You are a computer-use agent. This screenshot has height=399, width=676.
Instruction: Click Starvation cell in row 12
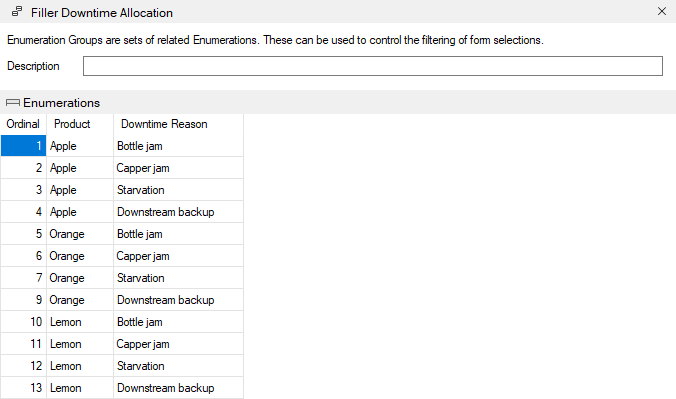(x=178, y=366)
